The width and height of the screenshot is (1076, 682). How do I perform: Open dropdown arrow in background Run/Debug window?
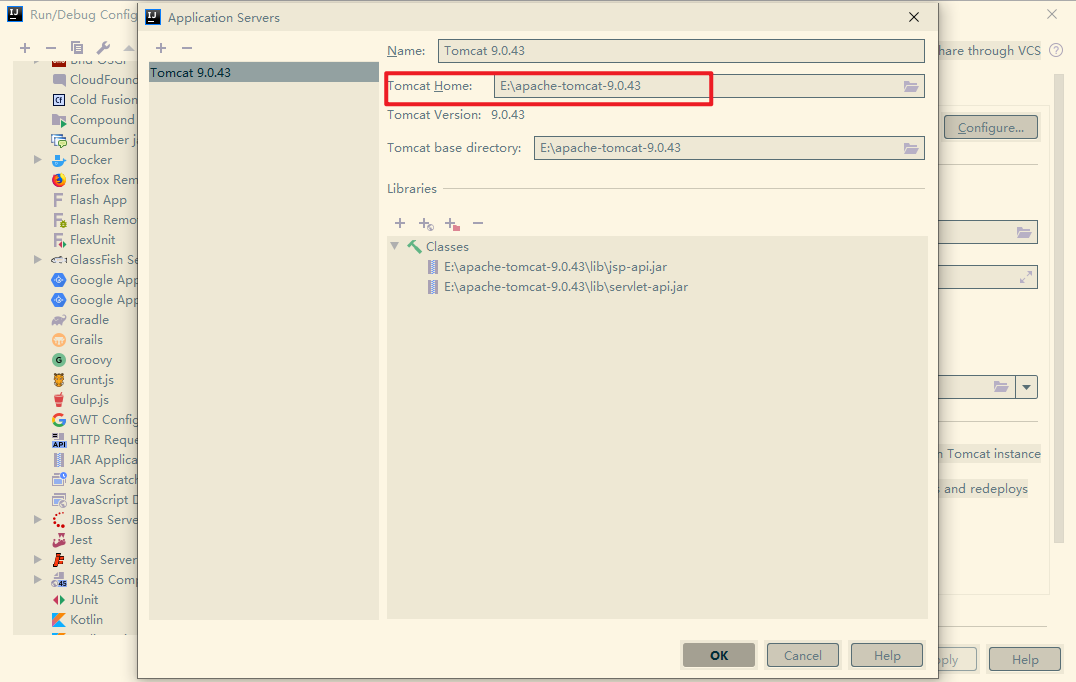(x=1027, y=387)
